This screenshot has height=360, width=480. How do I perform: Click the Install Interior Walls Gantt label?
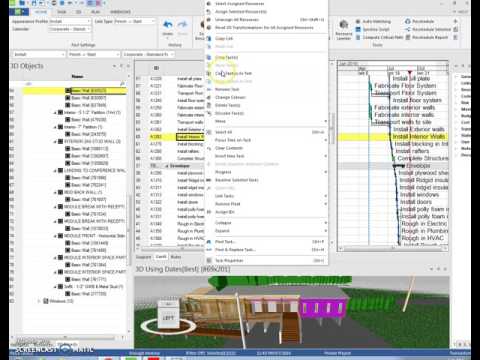click(x=419, y=137)
